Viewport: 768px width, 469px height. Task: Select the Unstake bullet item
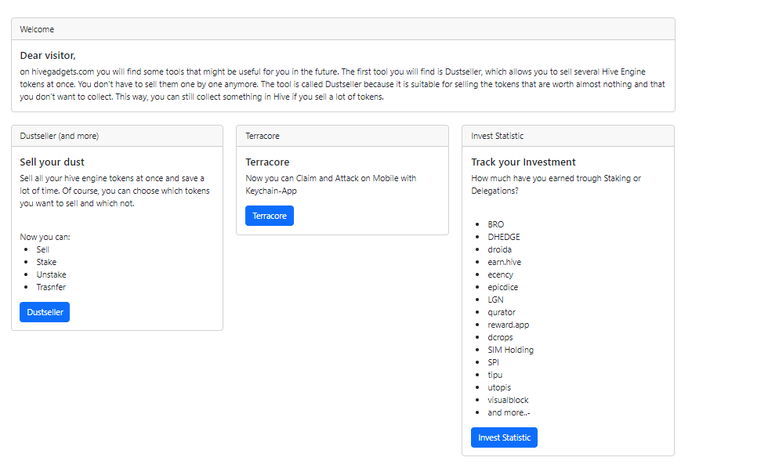click(x=51, y=275)
